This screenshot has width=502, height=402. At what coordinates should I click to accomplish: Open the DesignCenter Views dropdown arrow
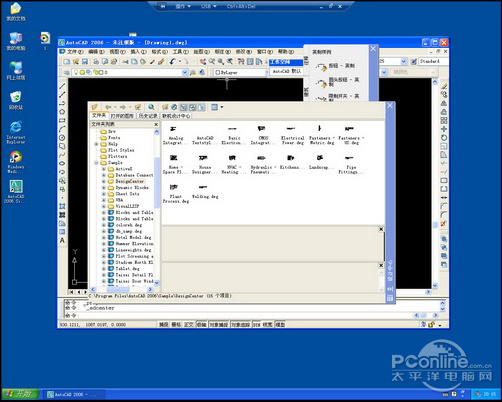[222, 107]
